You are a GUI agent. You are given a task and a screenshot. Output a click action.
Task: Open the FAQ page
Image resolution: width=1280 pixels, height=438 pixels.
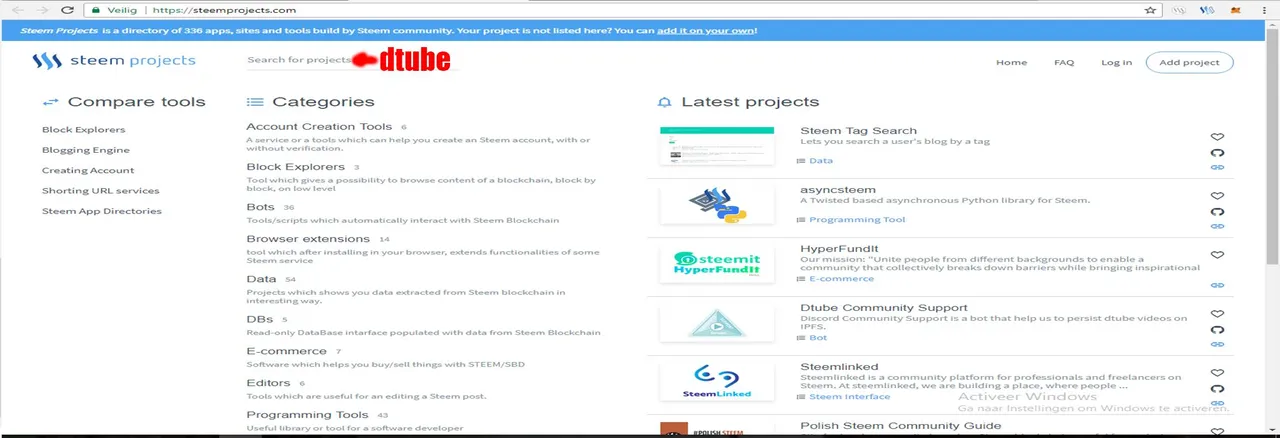(x=1064, y=62)
